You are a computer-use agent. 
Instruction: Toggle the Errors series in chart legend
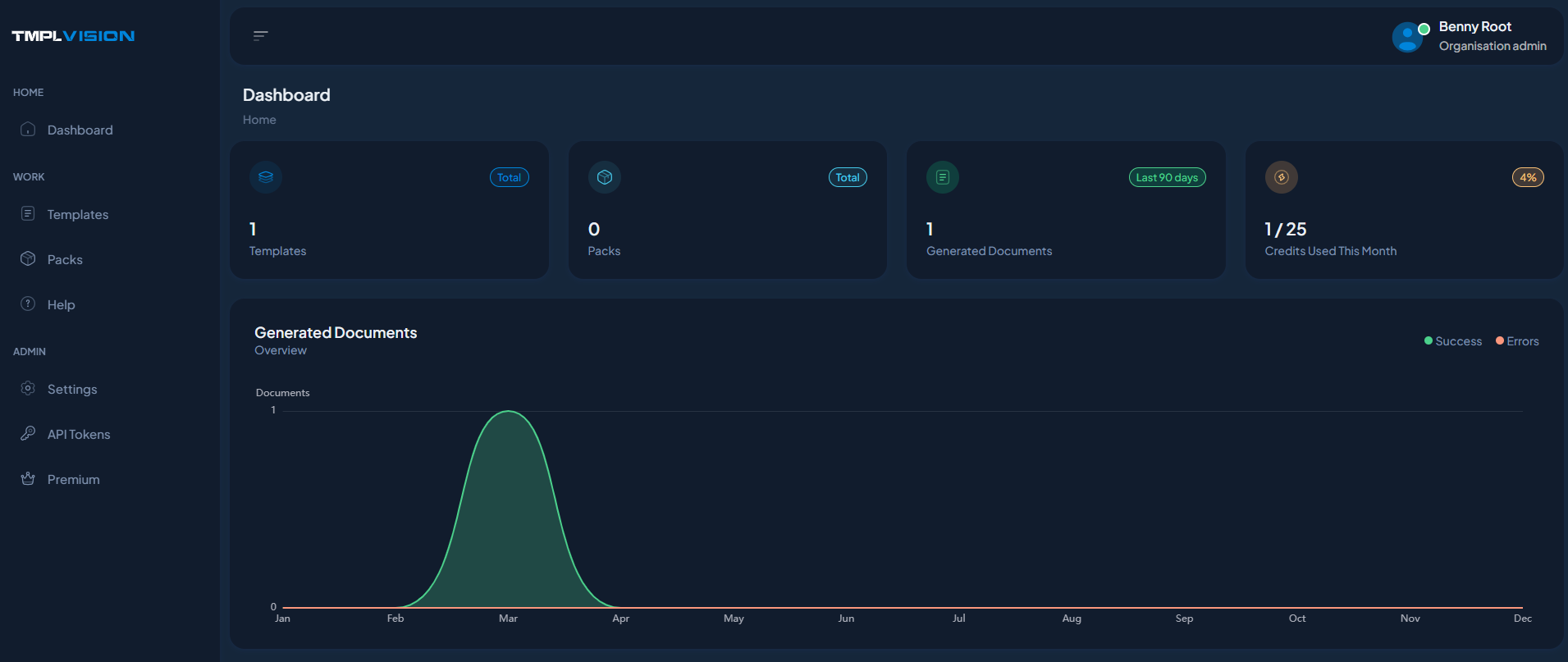tap(1517, 341)
